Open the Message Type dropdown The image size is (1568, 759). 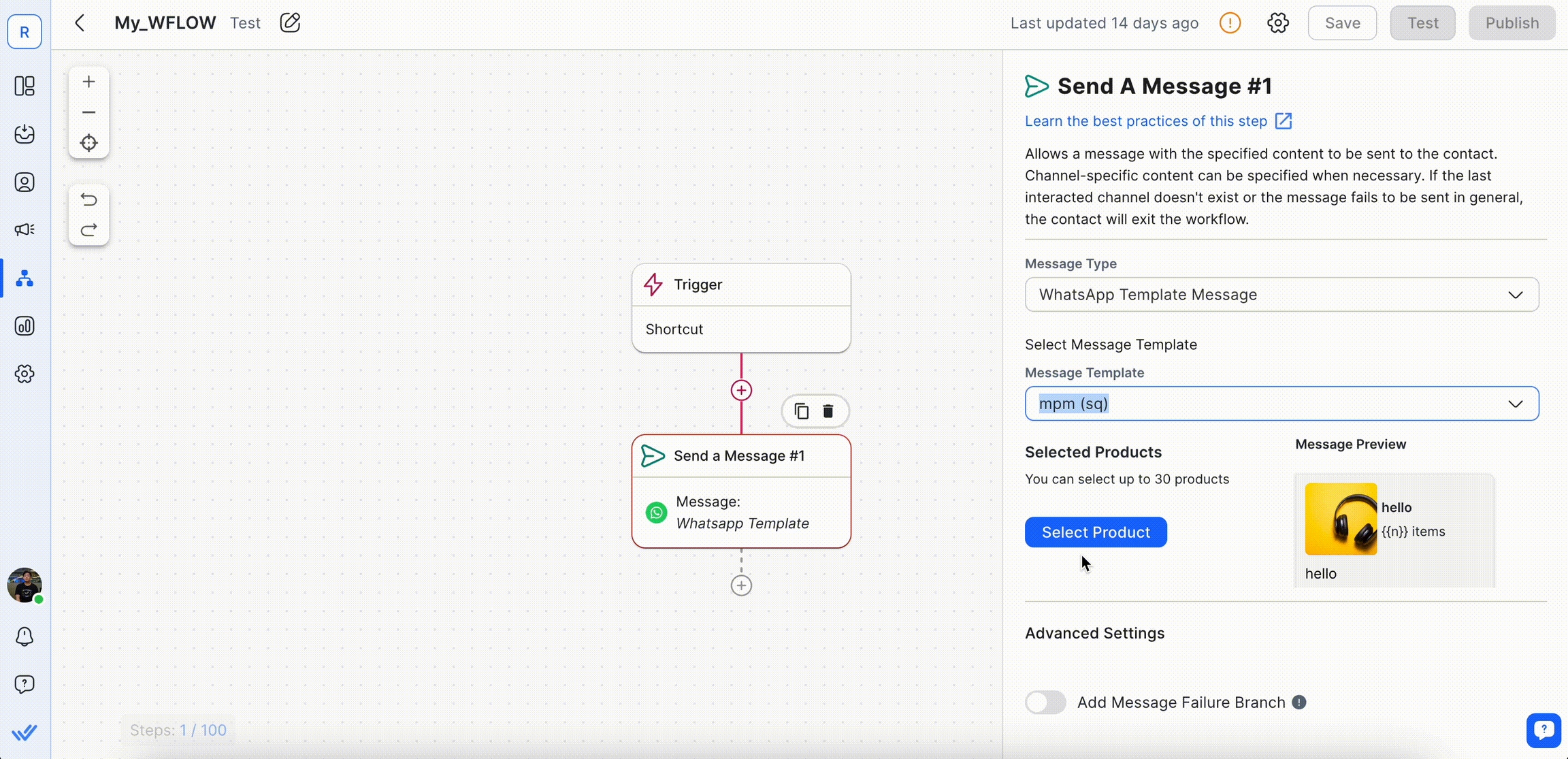tap(1281, 295)
